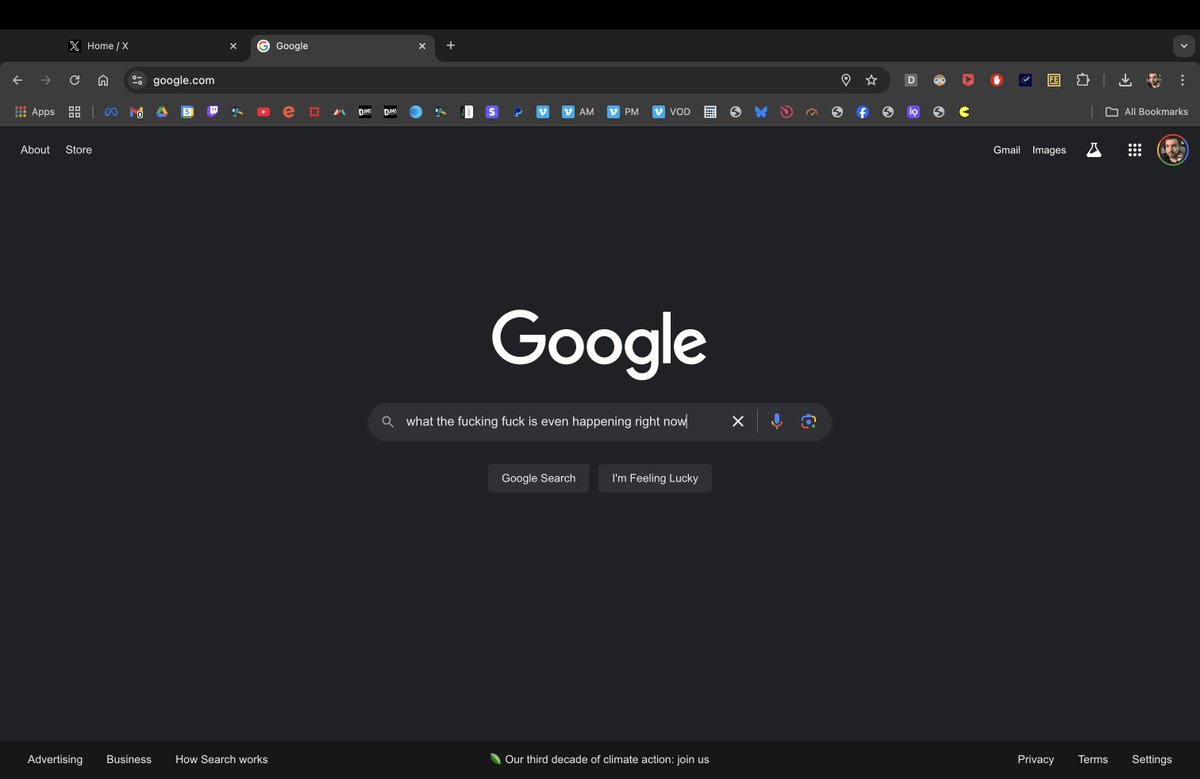Open the Twitch bookmark

[213, 112]
